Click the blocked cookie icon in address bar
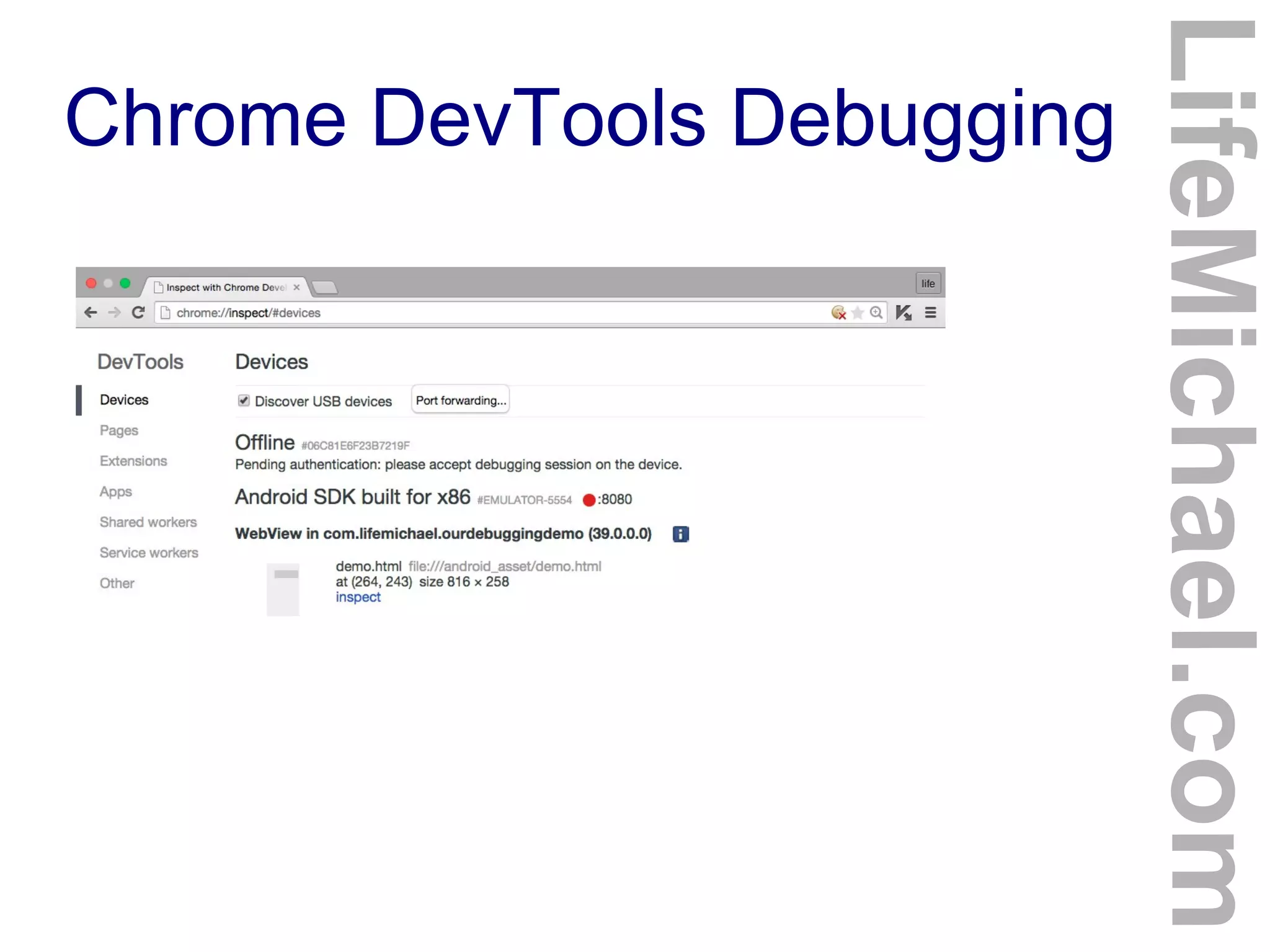The width and height of the screenshot is (1270, 952). (838, 313)
